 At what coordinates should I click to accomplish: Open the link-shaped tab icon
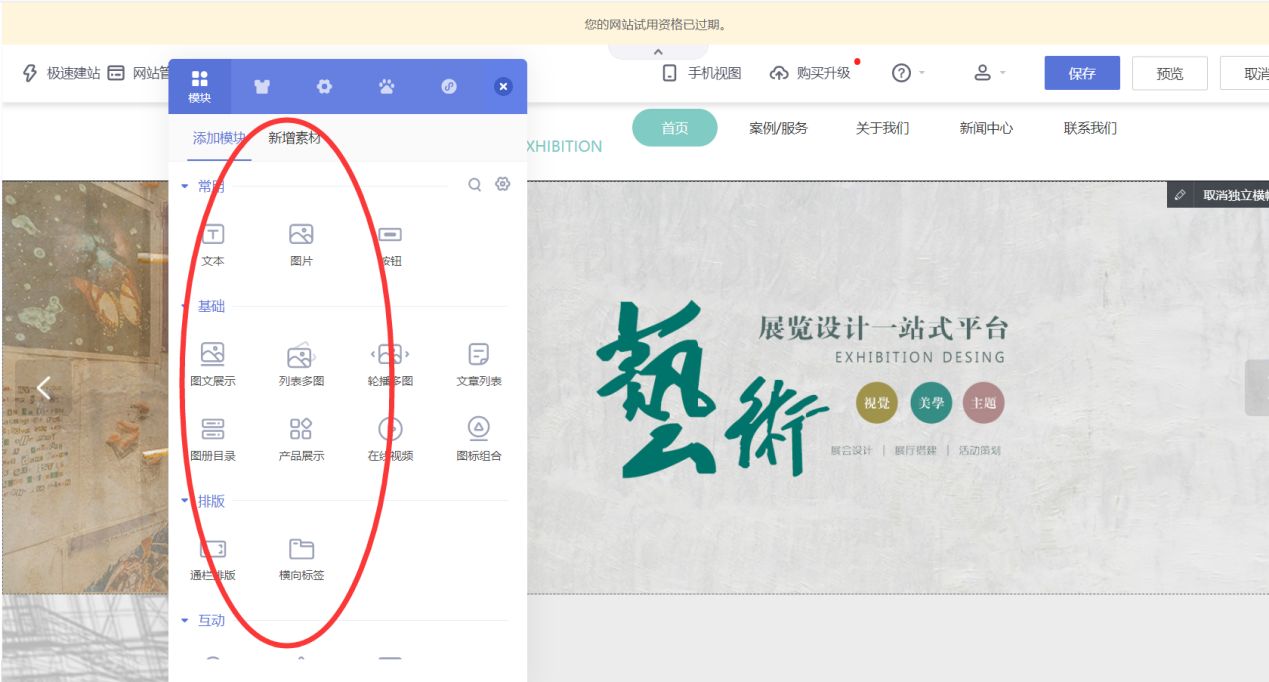click(x=449, y=87)
